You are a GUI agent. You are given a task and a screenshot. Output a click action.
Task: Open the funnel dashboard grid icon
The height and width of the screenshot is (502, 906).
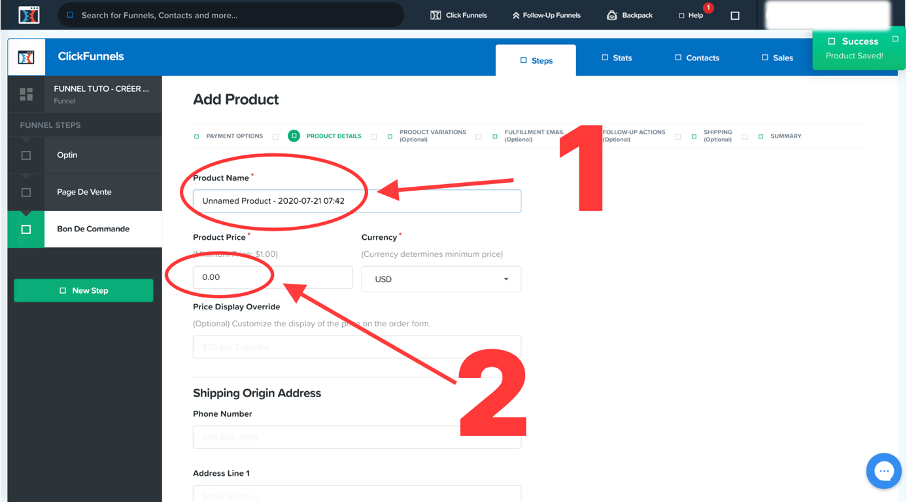pyautogui.click(x=26, y=94)
